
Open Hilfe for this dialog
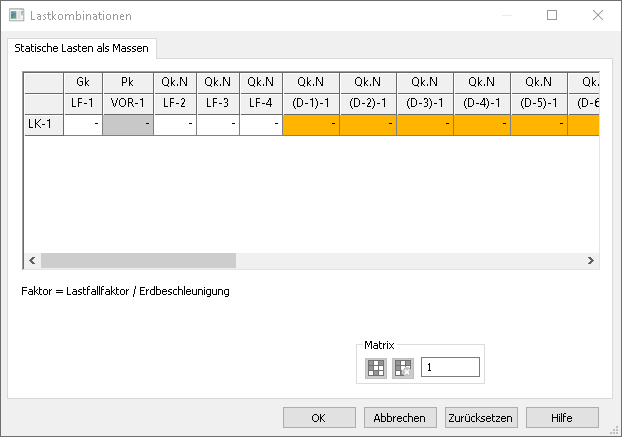tap(562, 418)
